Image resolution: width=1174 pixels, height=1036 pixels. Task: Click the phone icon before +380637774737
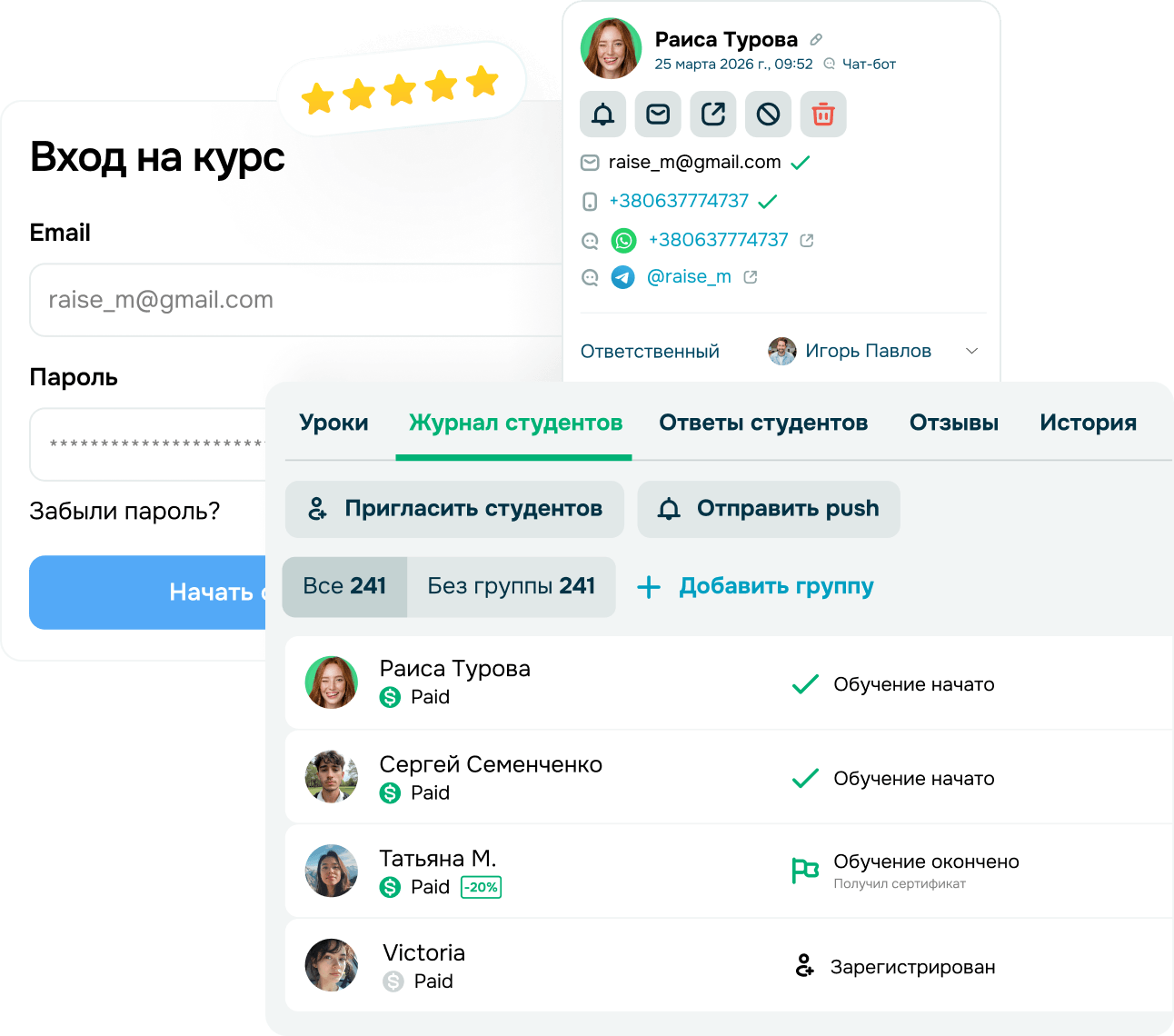click(590, 201)
